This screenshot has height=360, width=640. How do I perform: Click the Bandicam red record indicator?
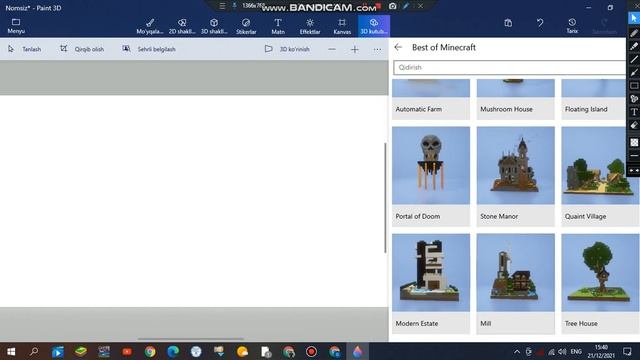coord(379,6)
